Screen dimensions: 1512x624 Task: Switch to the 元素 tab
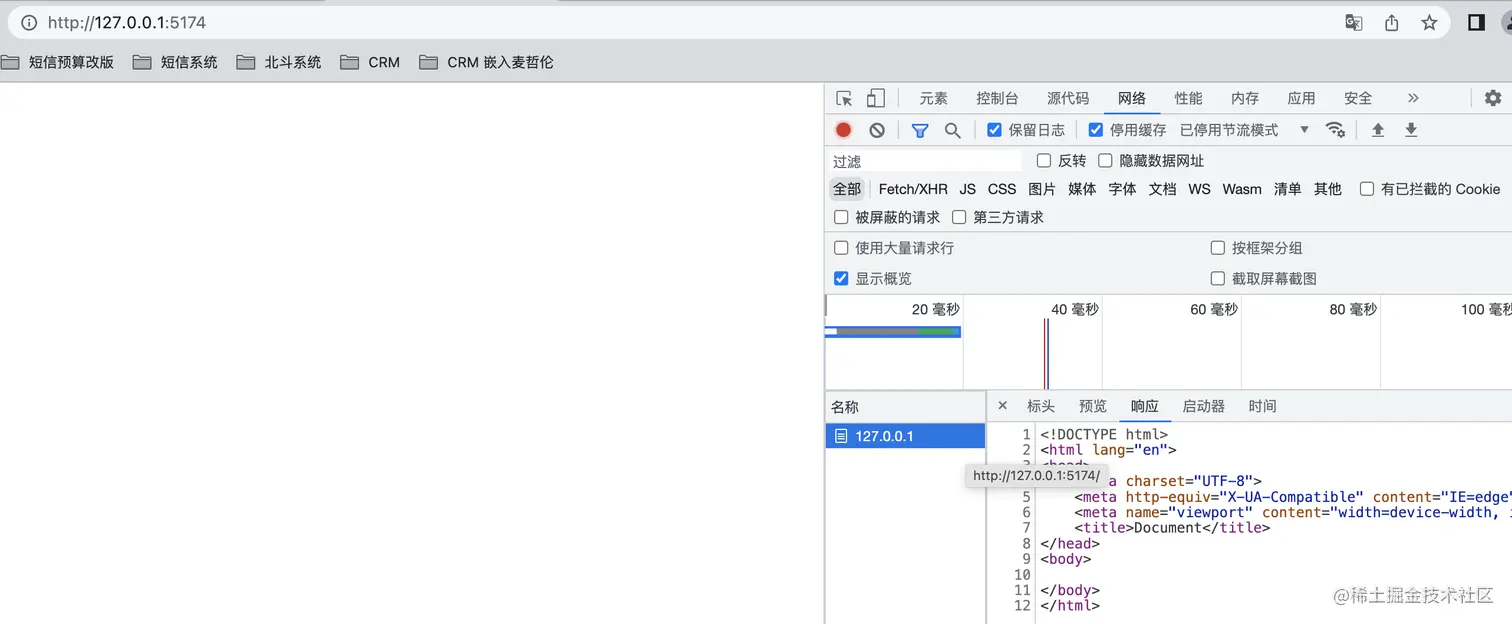(934, 98)
